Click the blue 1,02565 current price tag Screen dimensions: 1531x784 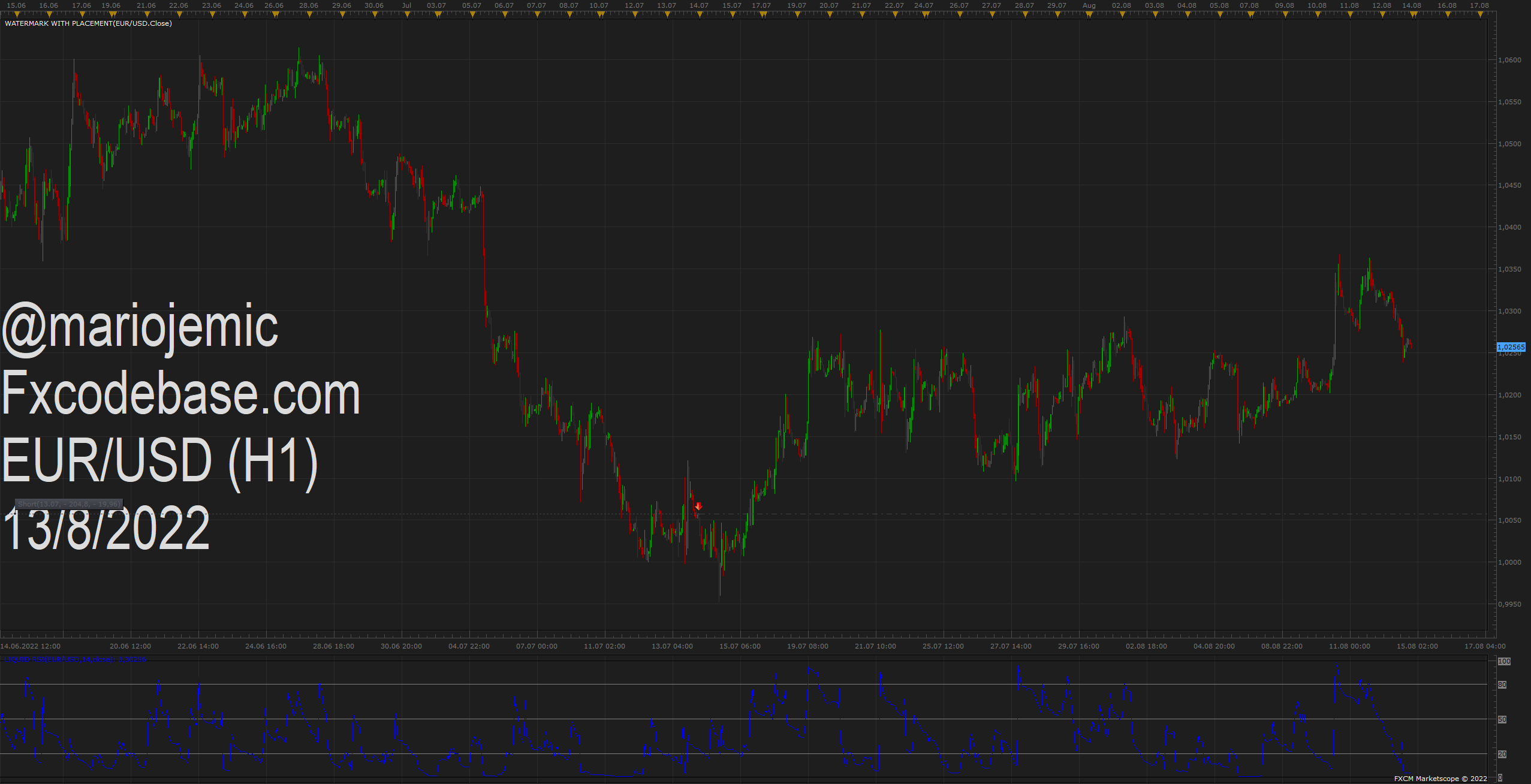pos(1511,347)
